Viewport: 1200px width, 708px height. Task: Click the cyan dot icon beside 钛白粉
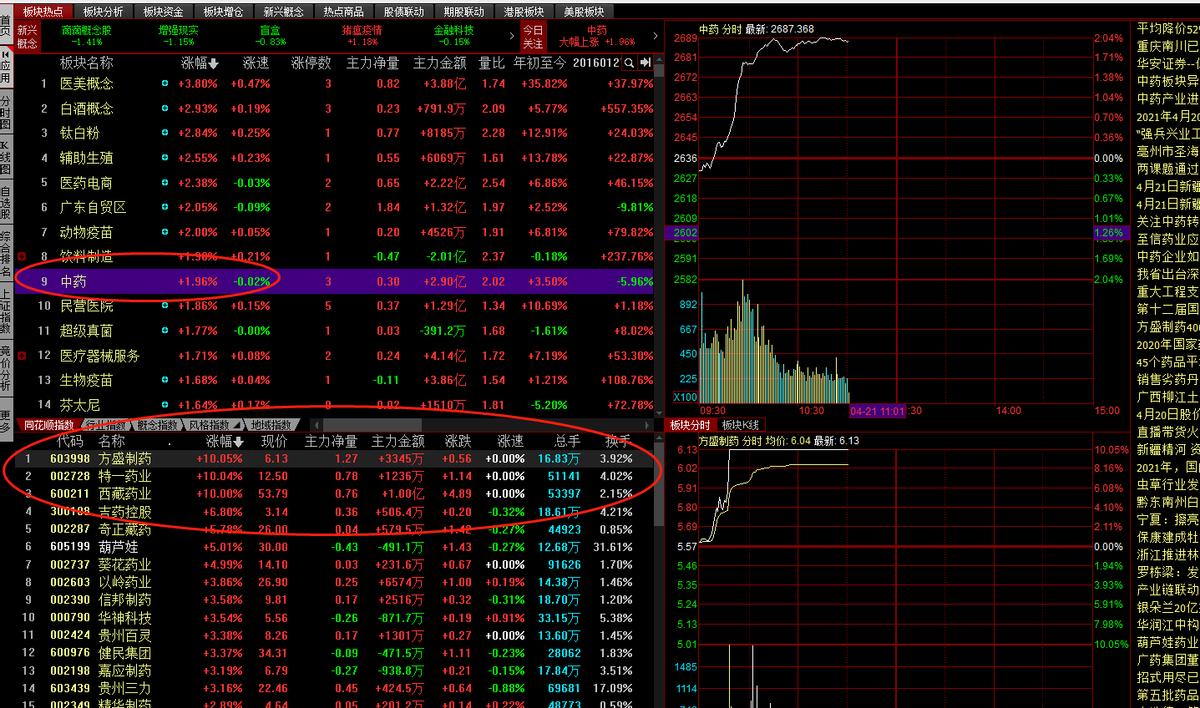165,133
